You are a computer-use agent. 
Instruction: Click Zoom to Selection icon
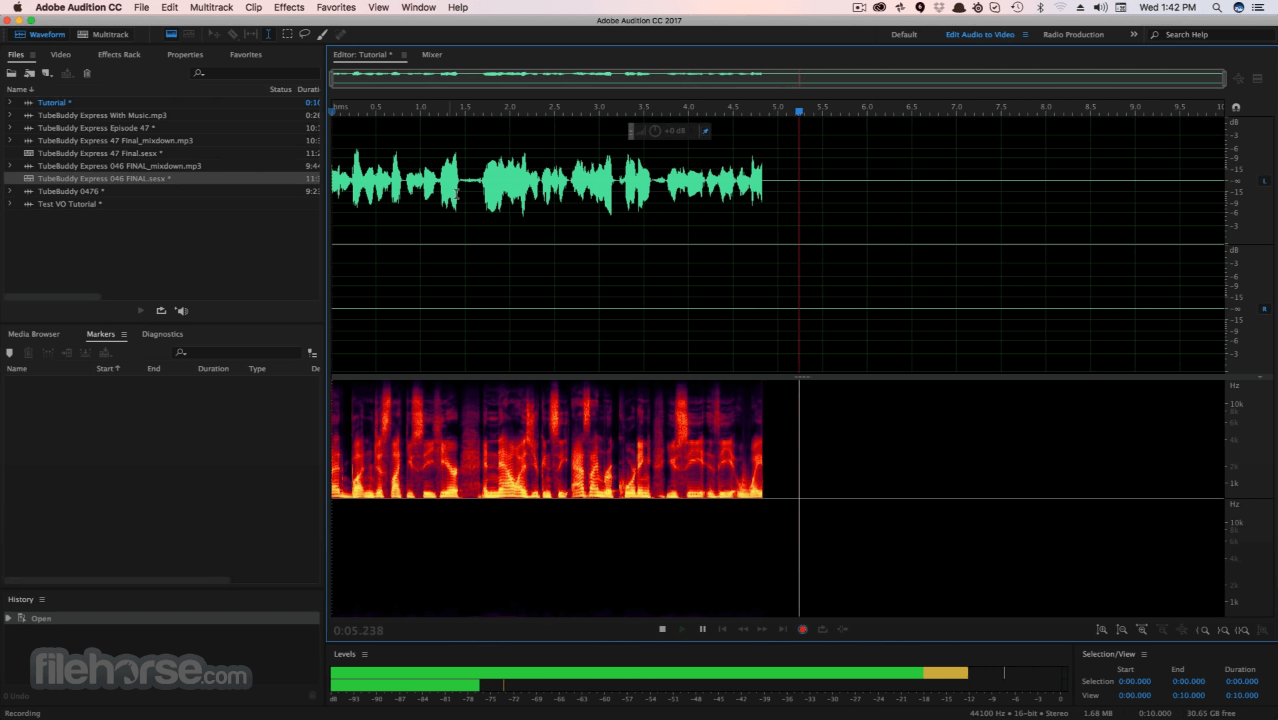1243,629
